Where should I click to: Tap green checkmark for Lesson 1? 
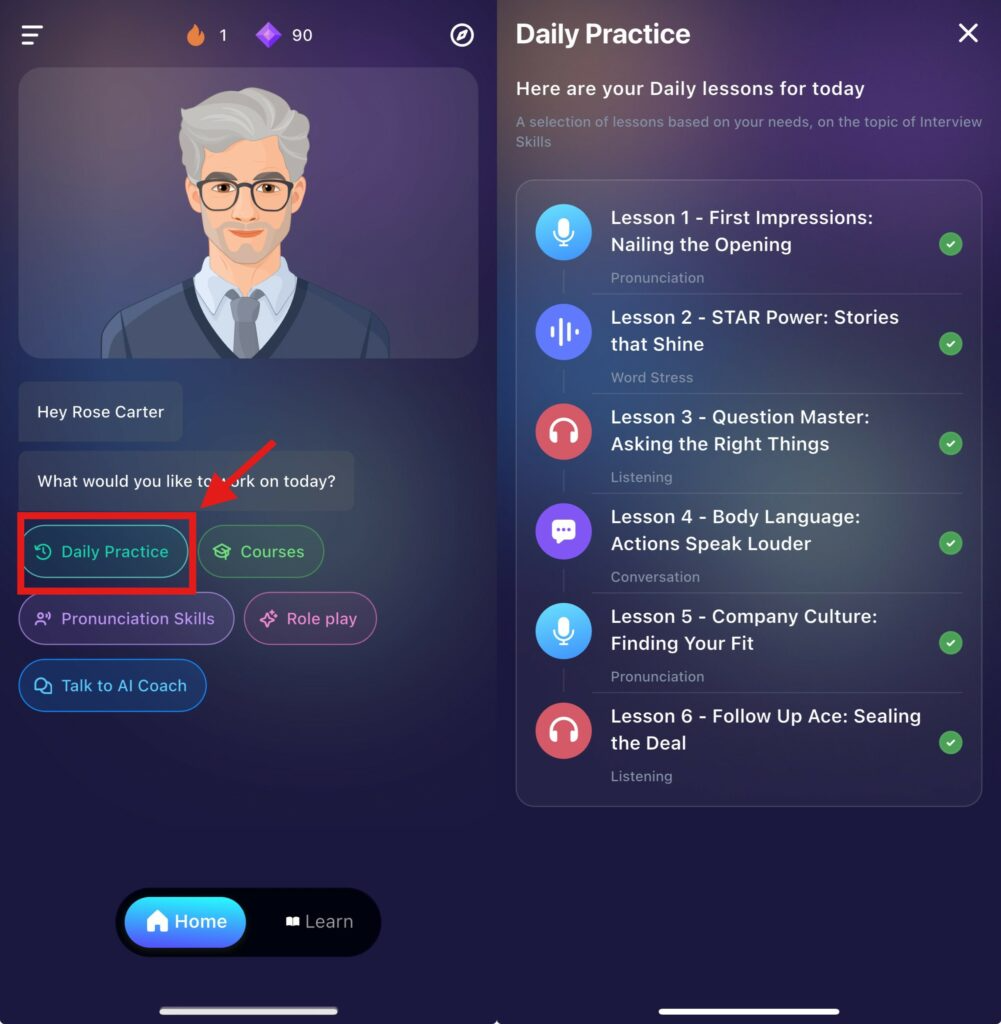tap(950, 244)
